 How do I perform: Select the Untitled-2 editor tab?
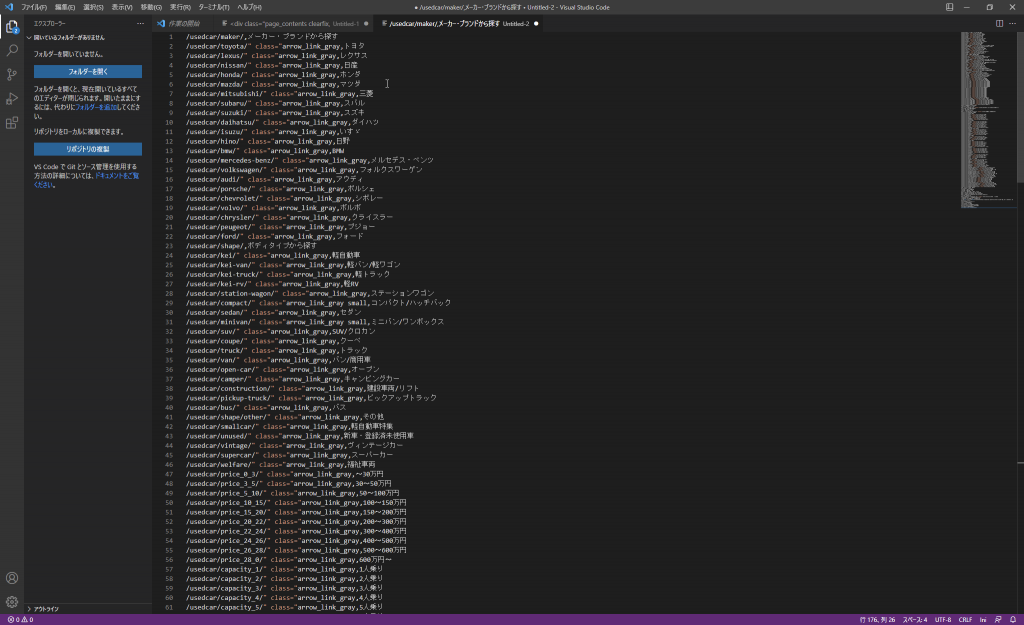pyautogui.click(x=460, y=24)
